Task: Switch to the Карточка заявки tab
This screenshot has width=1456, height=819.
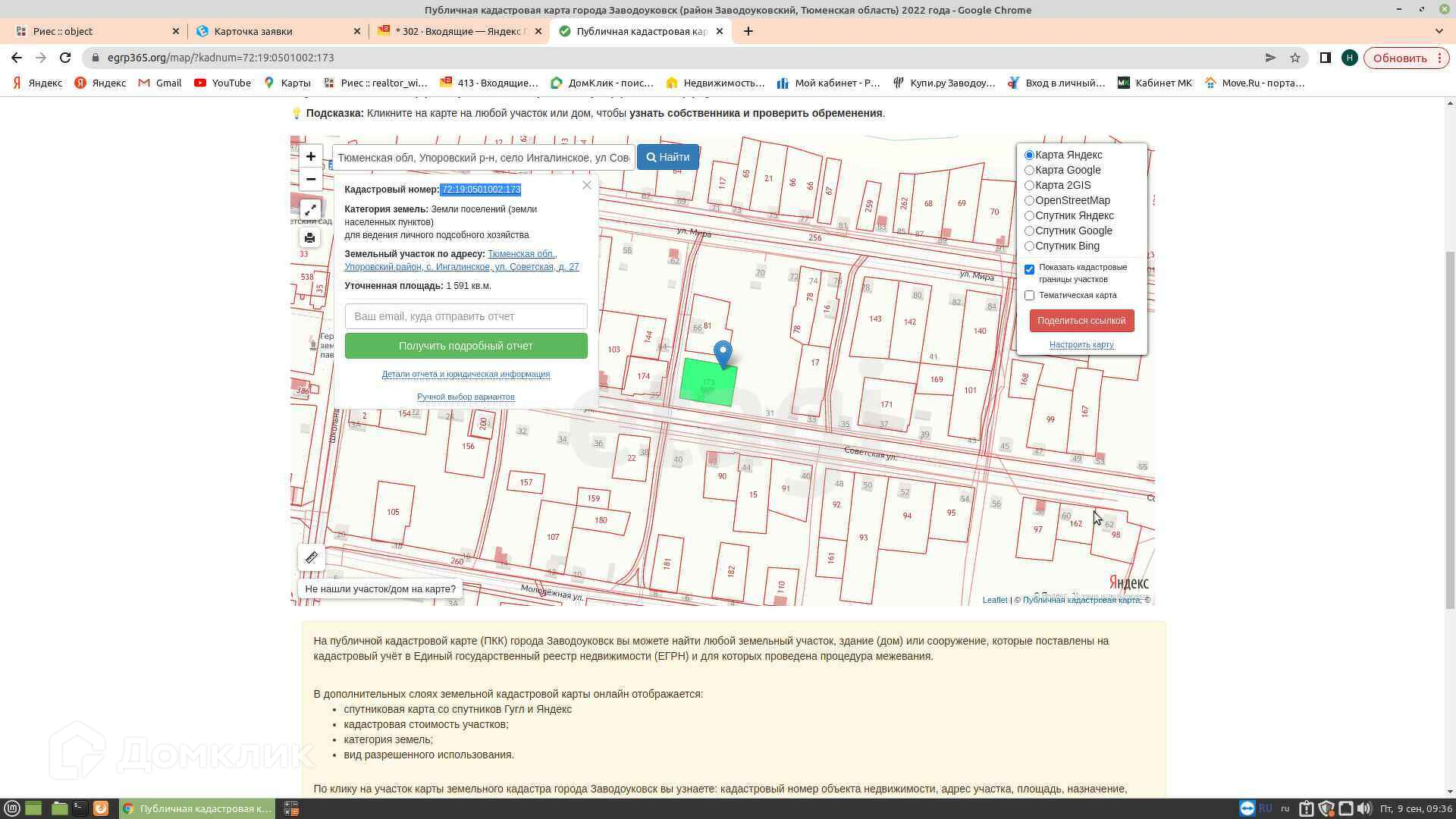Action: pyautogui.click(x=278, y=31)
